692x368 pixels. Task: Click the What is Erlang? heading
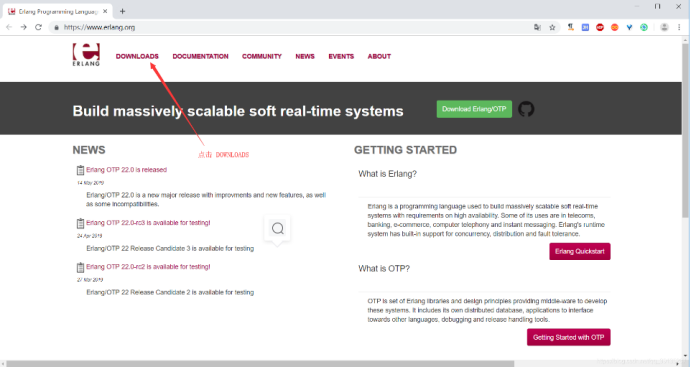[x=387, y=174]
